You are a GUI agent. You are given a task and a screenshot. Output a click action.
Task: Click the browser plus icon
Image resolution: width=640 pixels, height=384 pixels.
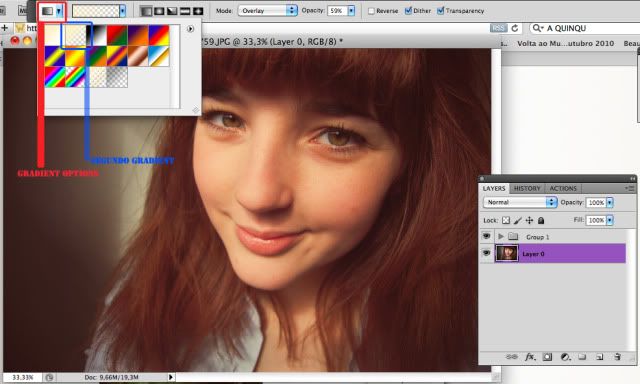coord(5,28)
